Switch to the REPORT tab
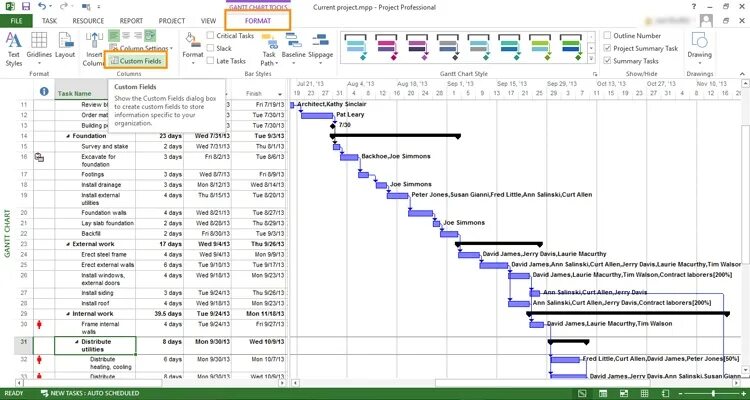Screen dimensions: 750x400 point(131,21)
